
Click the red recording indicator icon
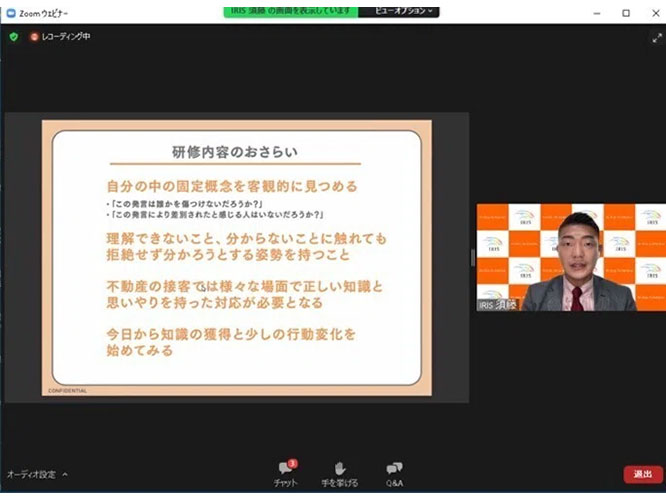pyautogui.click(x=33, y=37)
